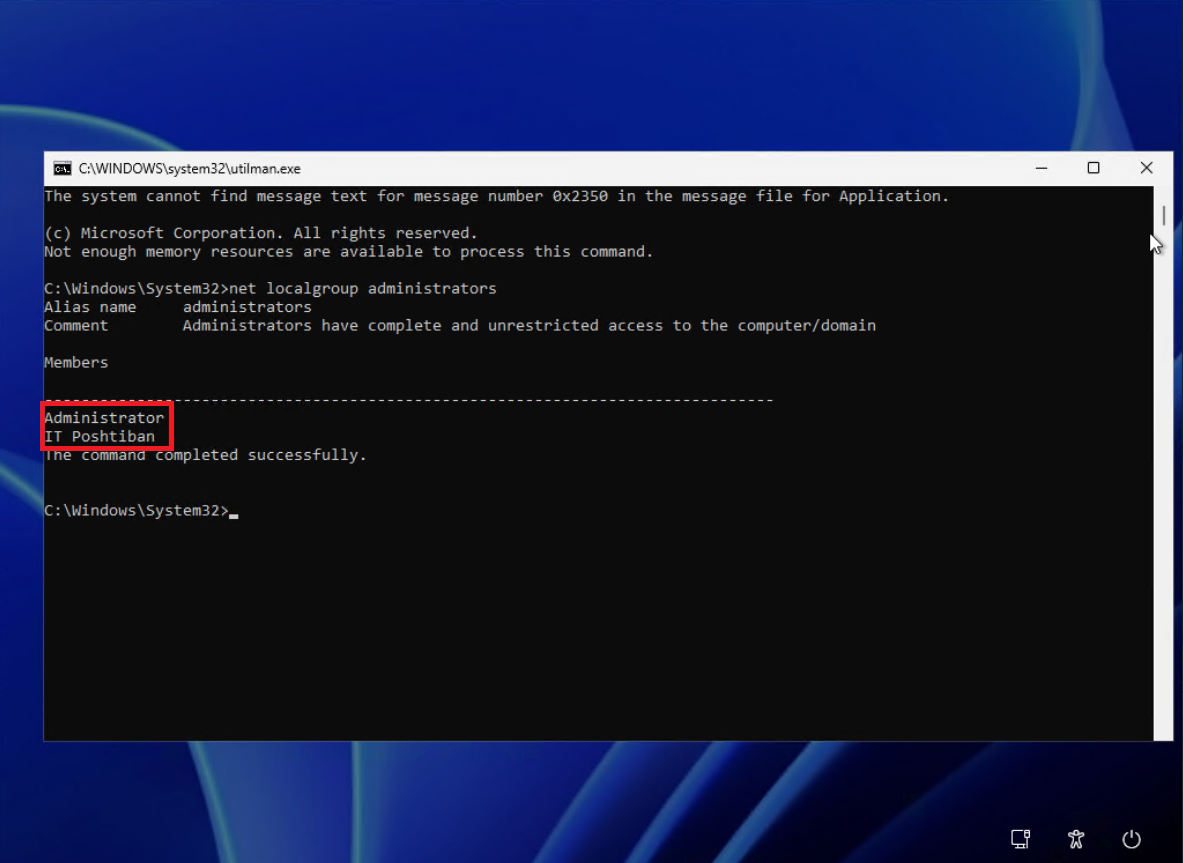Open the Ease of Access accessibility icon
The width and height of the screenshot is (1183, 863).
1076,839
